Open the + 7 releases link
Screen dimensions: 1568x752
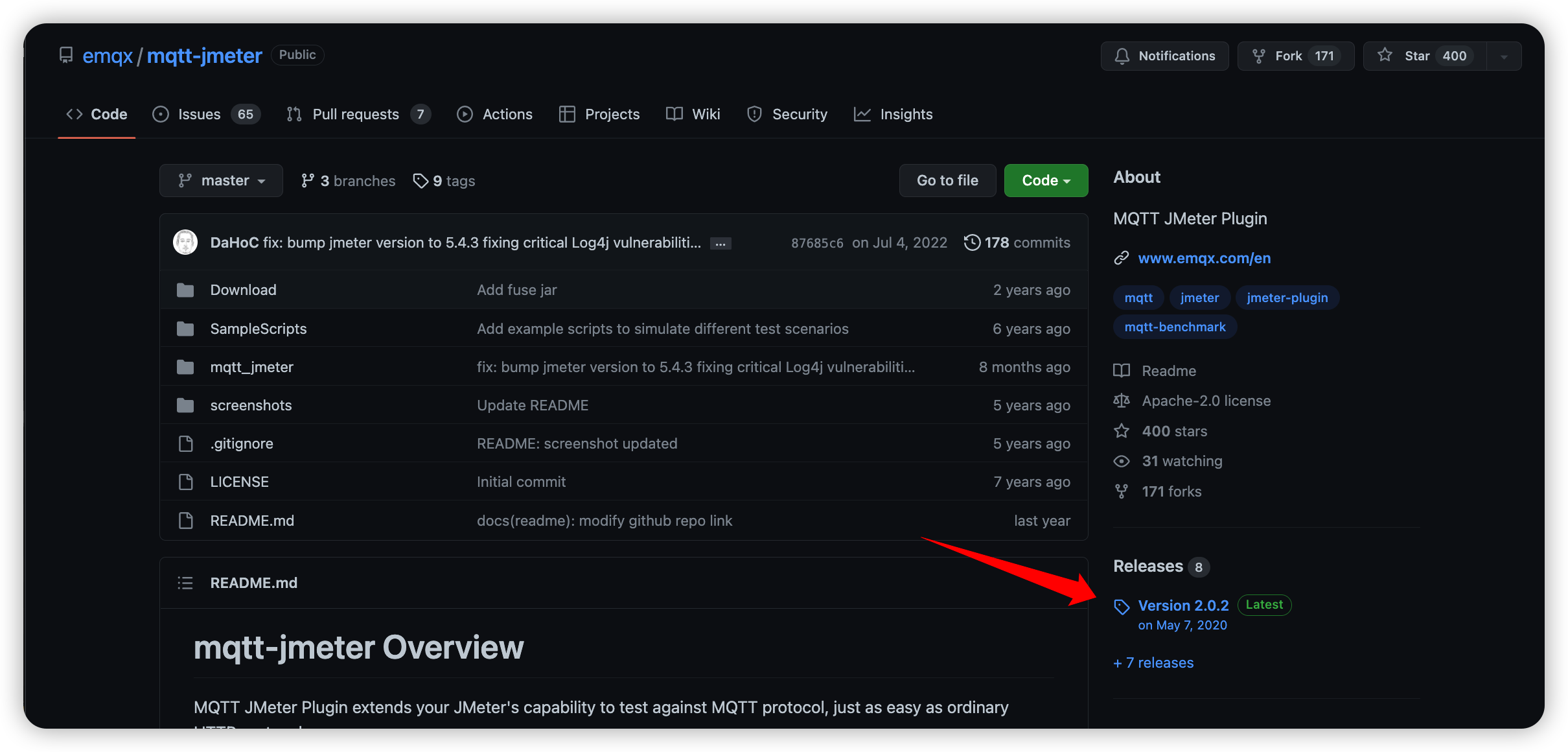click(1153, 663)
